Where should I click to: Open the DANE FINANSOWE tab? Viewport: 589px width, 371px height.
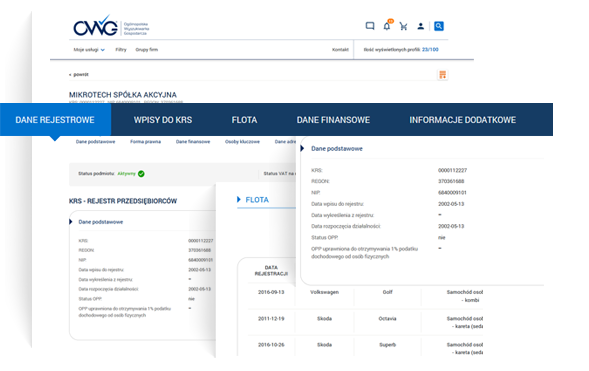[333, 120]
